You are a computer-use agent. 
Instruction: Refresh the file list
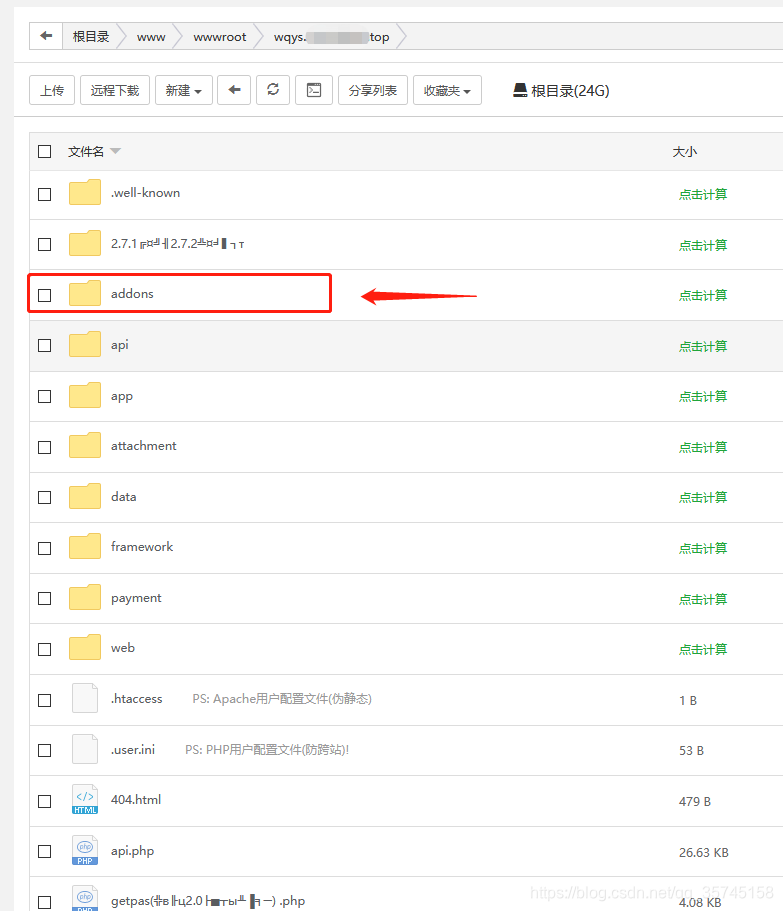[273, 90]
